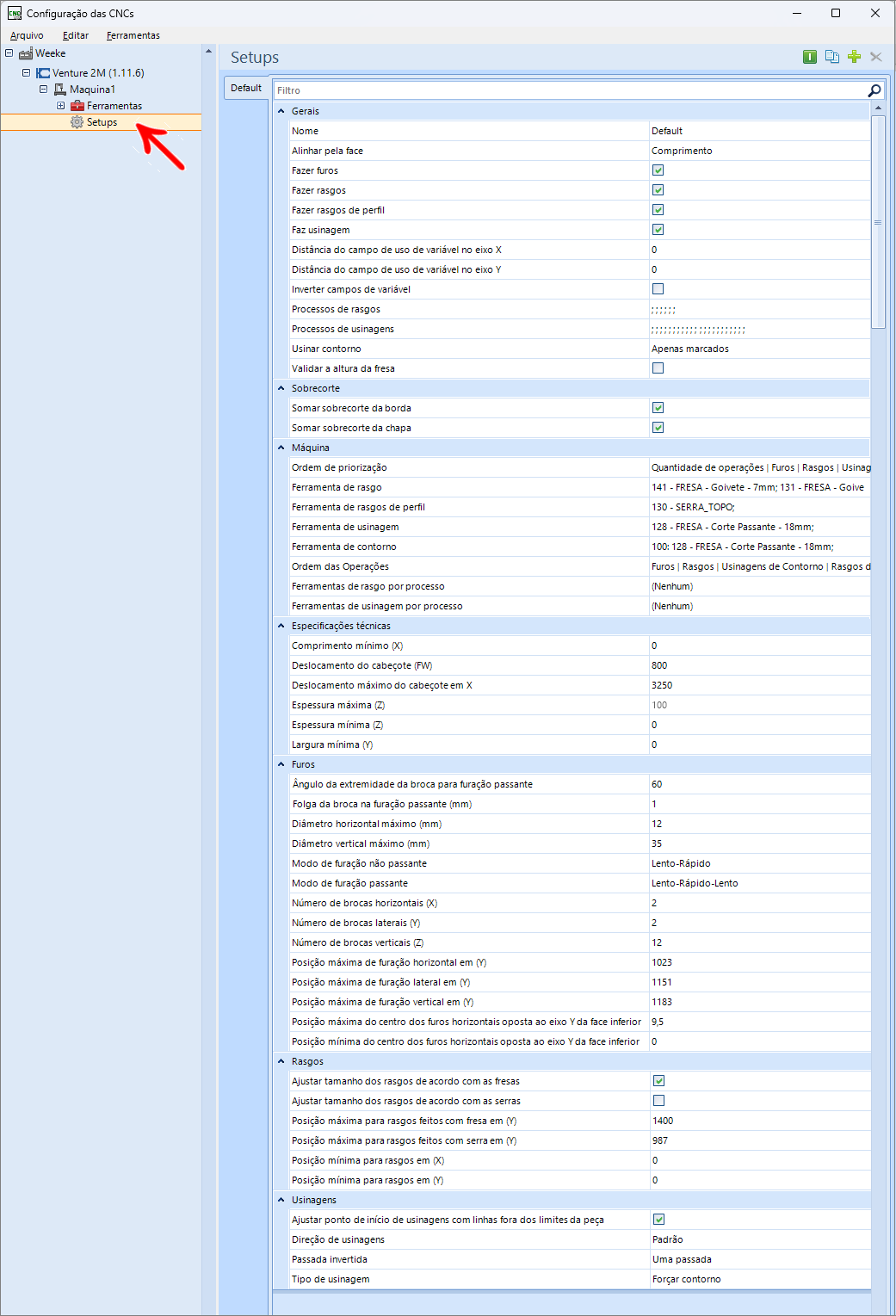
Task: Toggle Ajustar ponto de início de usinagens checkbox
Action: coord(659,1220)
